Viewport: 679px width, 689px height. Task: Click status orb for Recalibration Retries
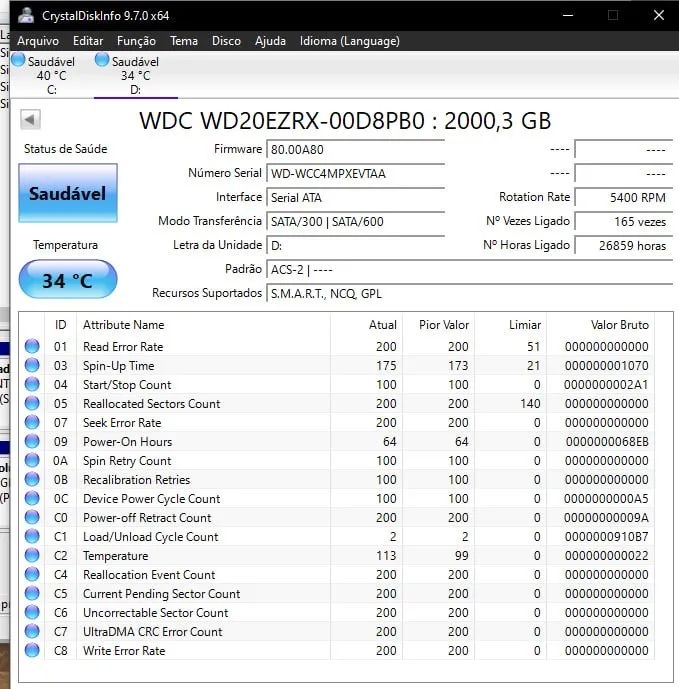(x=32, y=479)
